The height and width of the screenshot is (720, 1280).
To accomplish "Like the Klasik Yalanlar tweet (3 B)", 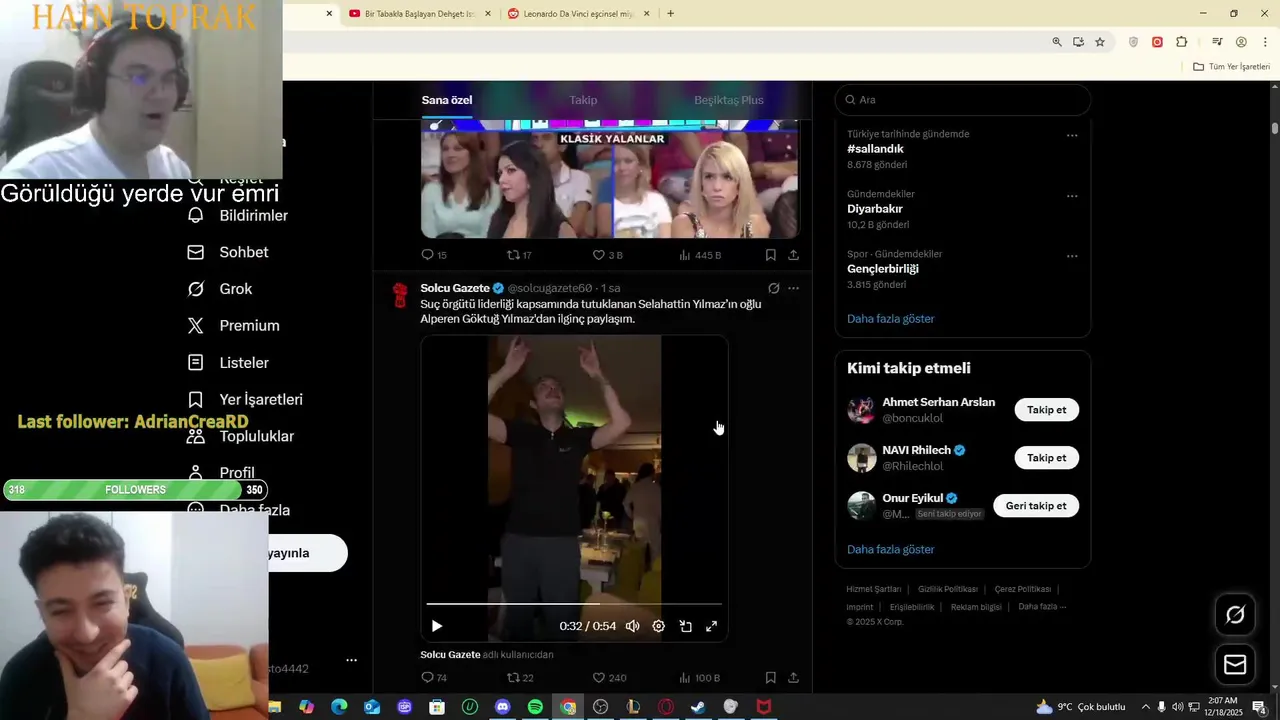I will point(607,255).
